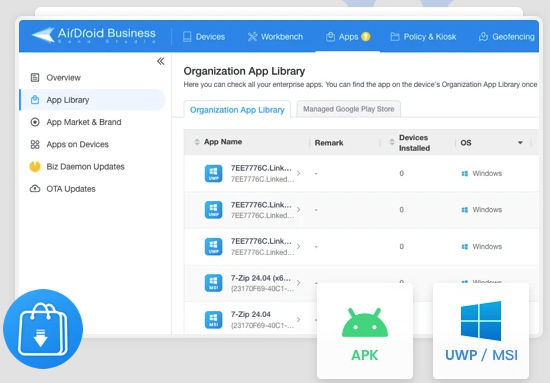Click the Biz Daemon Updates yellow icon

pyautogui.click(x=35, y=167)
